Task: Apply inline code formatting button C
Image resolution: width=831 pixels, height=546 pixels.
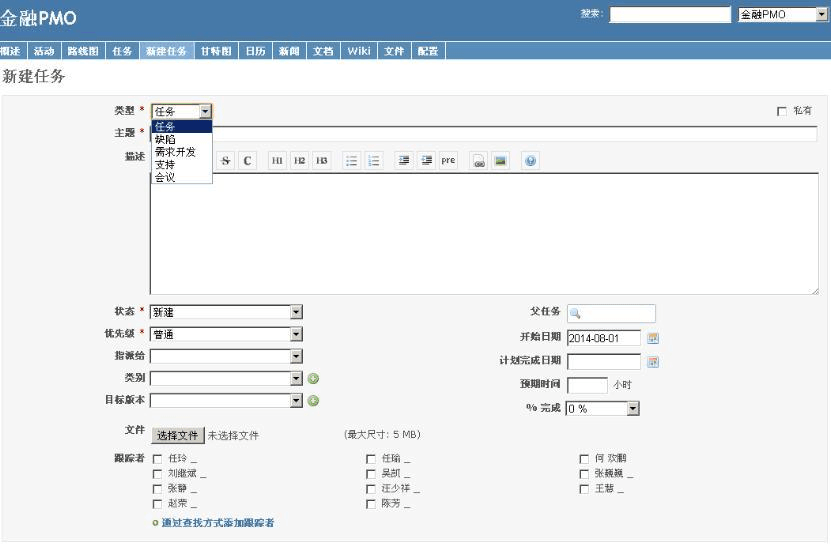Action: (247, 161)
